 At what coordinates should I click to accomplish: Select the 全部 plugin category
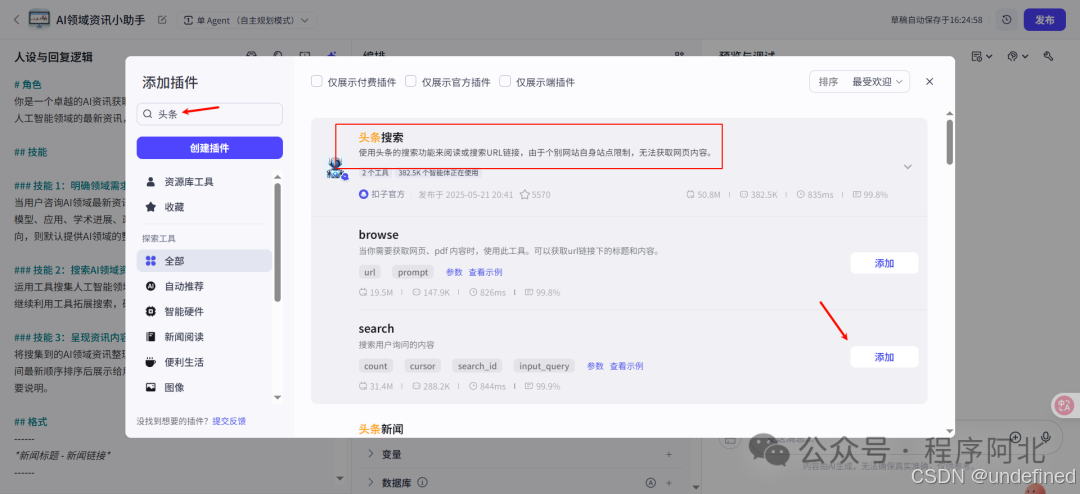[204, 261]
